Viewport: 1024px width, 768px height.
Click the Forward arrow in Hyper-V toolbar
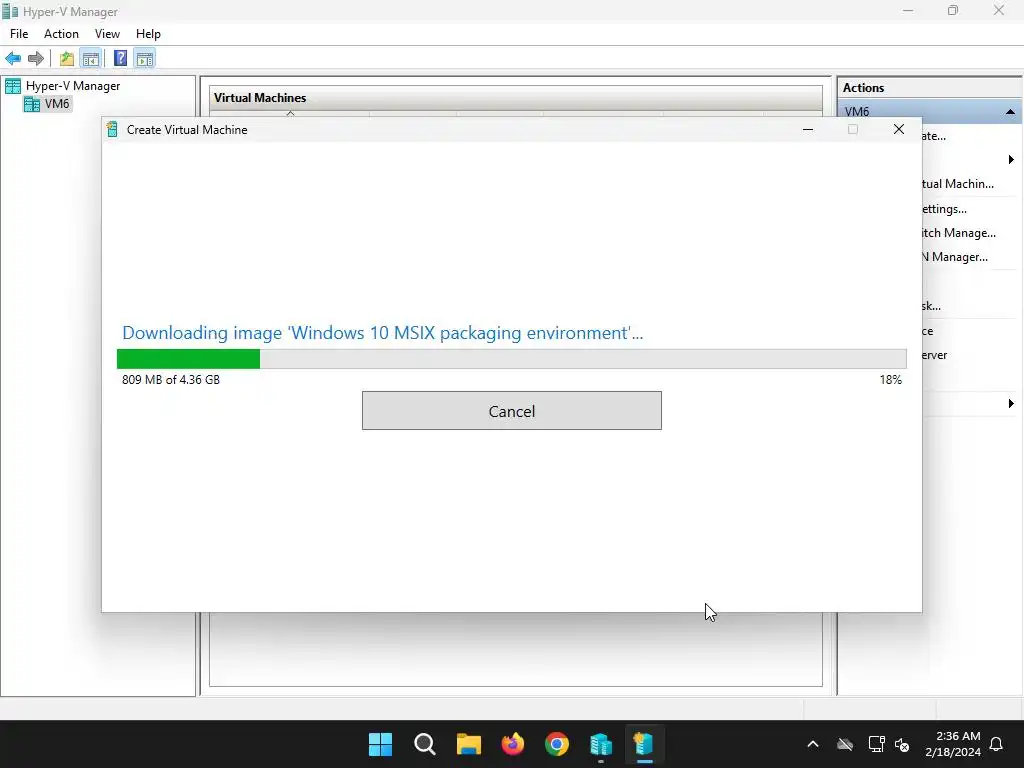[36, 59]
